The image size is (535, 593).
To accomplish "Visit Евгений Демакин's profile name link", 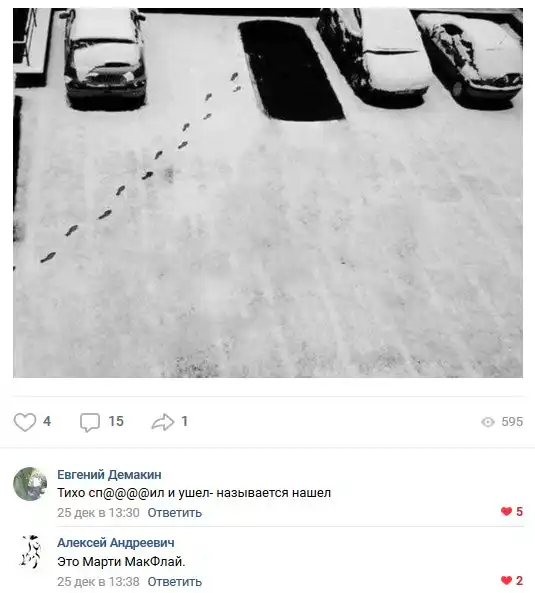I will (109, 474).
